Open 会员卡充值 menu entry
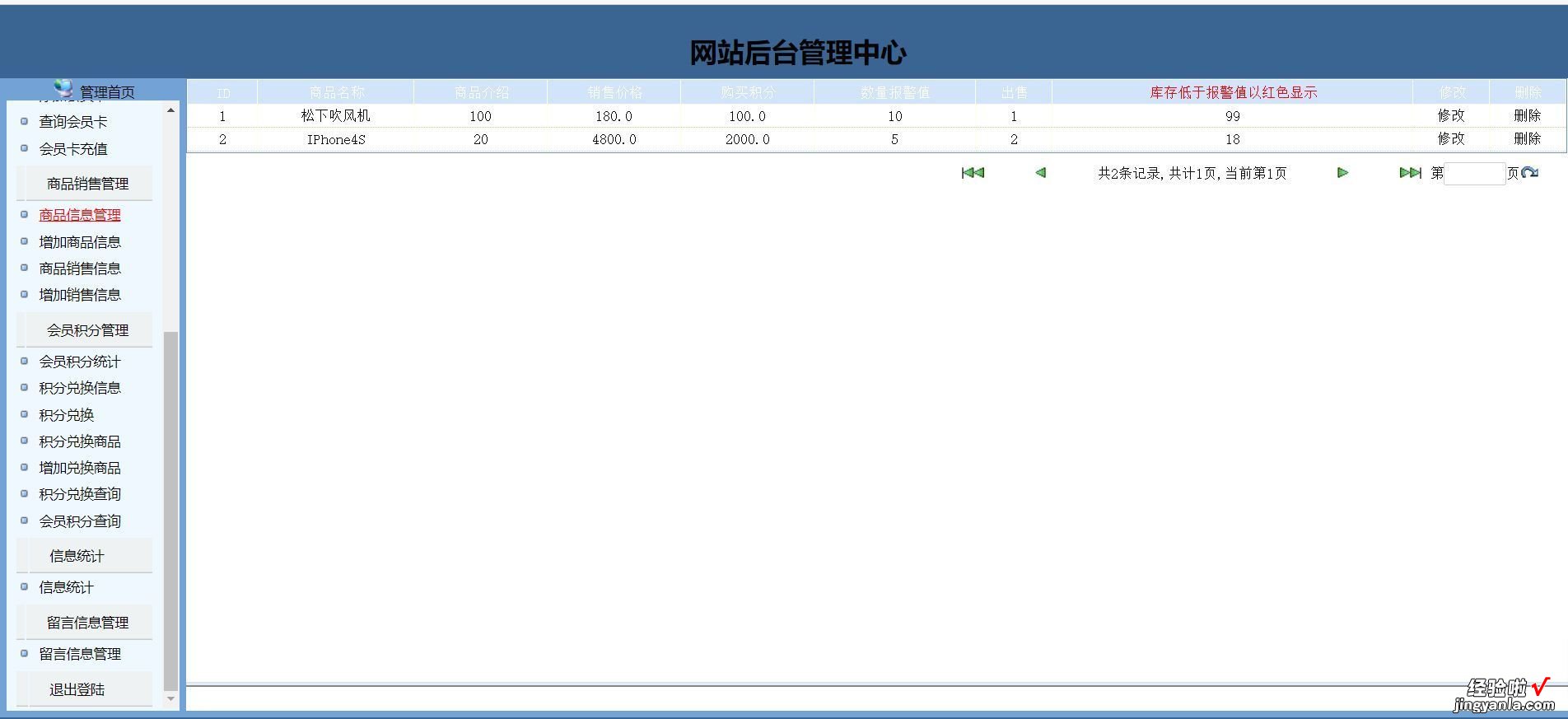 click(x=73, y=149)
